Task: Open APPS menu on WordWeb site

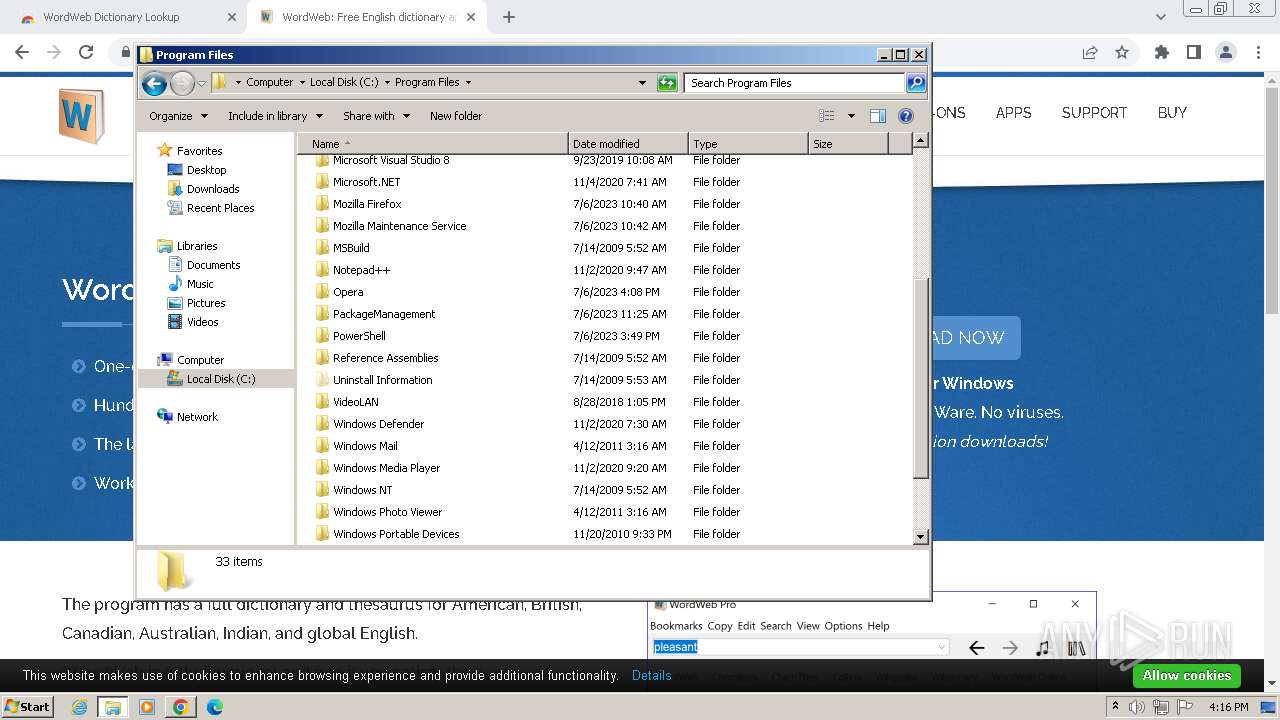Action: (x=1013, y=113)
